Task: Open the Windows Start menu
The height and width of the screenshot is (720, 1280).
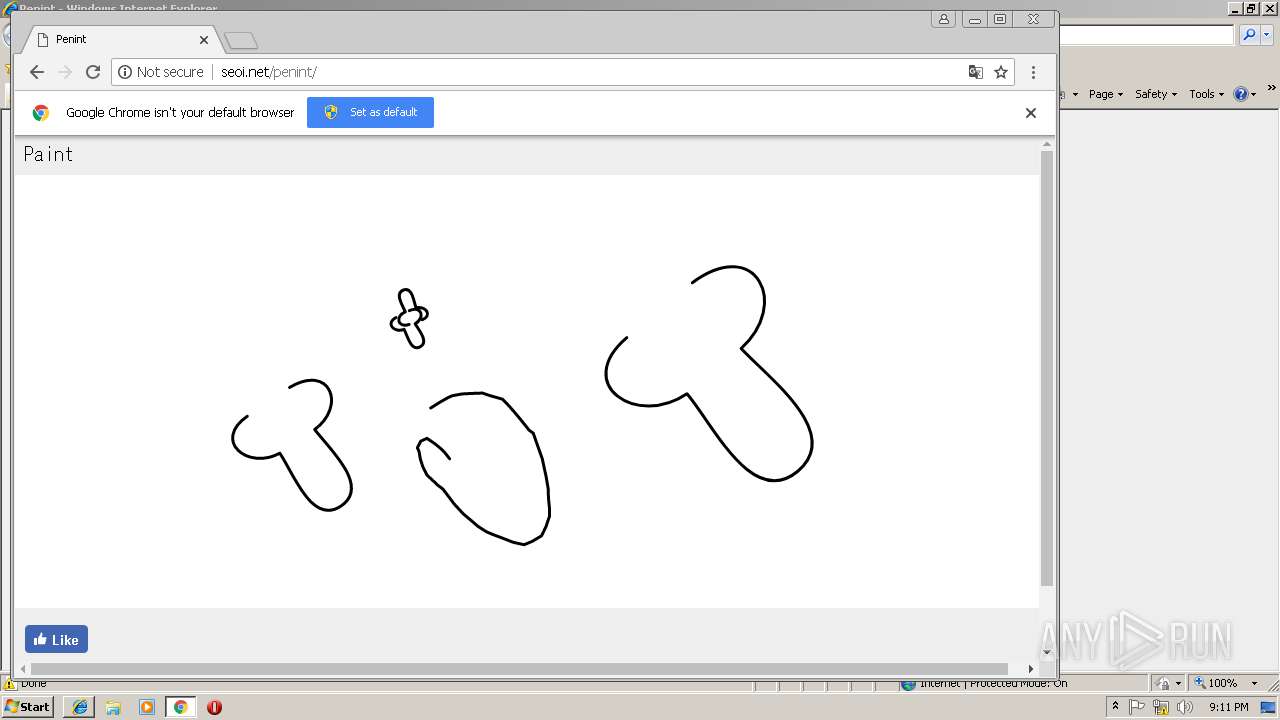Action: [x=28, y=707]
